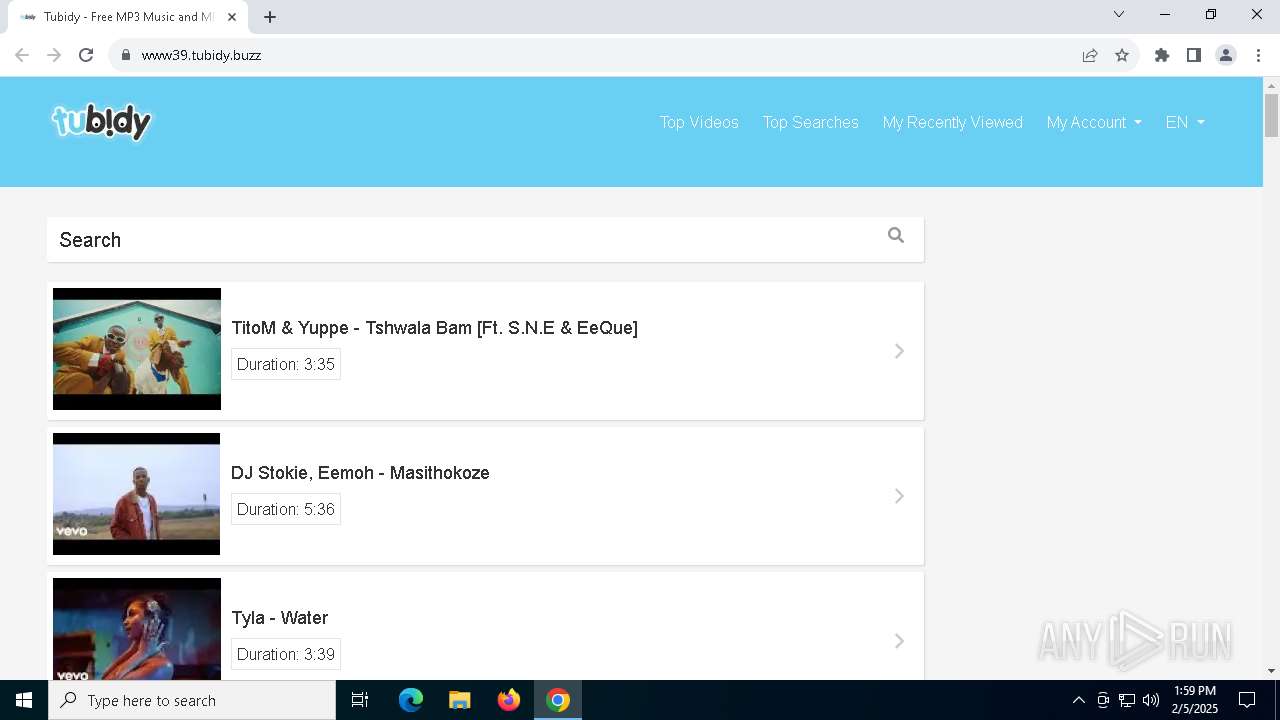
Task: Click the Tshwala Bam video thumbnail
Action: pos(137,349)
